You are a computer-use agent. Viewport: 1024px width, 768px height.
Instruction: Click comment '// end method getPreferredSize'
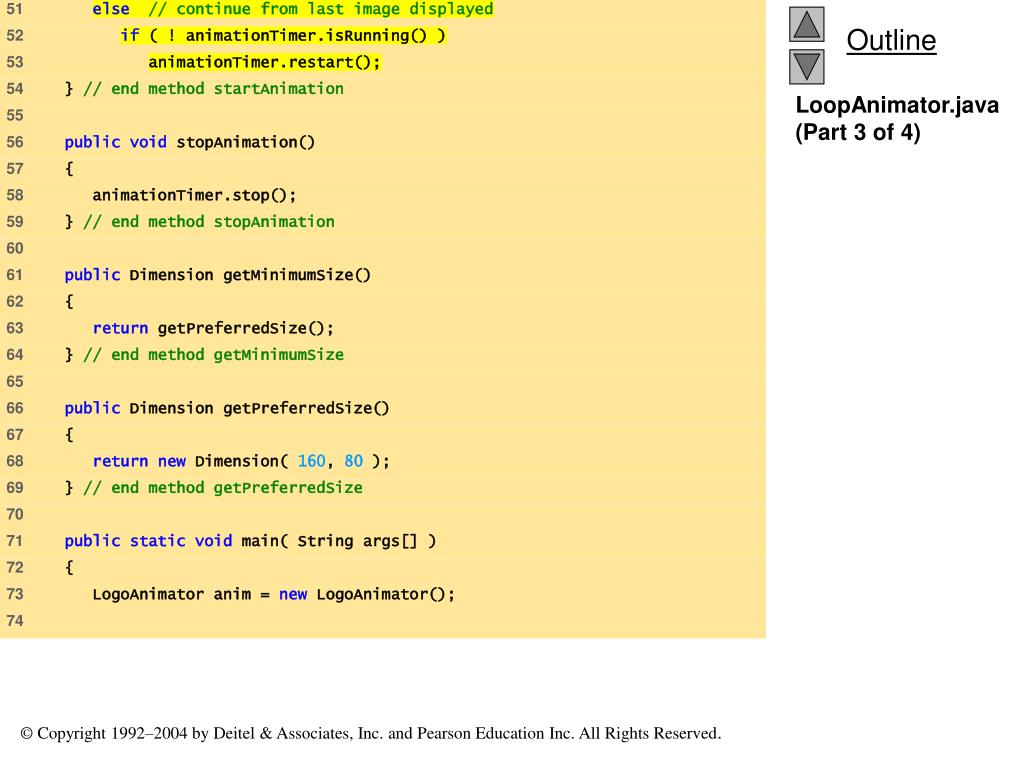point(222,488)
